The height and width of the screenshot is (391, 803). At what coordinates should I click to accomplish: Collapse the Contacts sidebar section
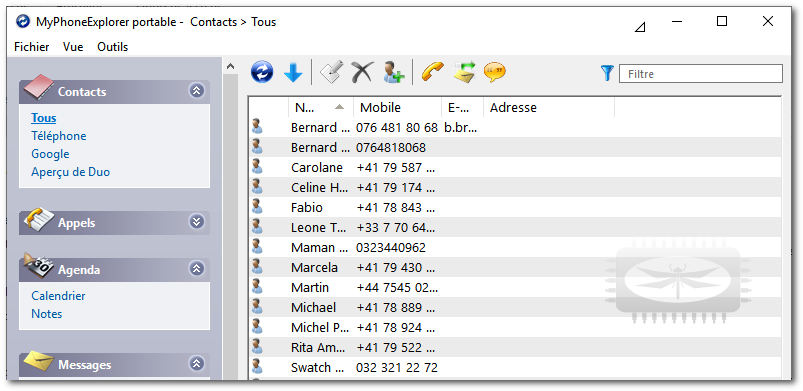197,91
